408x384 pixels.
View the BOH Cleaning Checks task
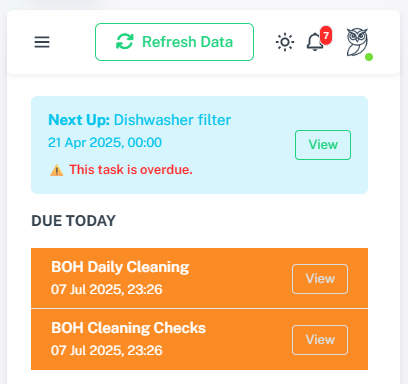(x=320, y=340)
